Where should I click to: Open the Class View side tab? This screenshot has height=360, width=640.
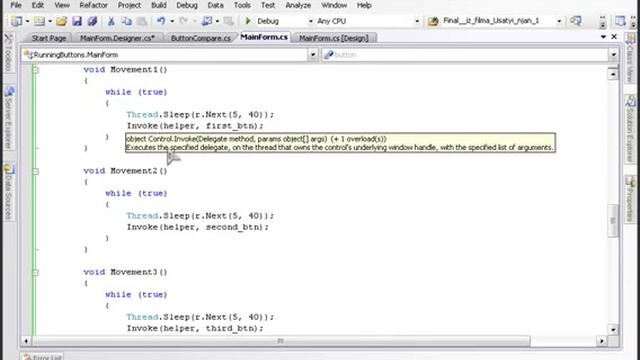point(631,58)
